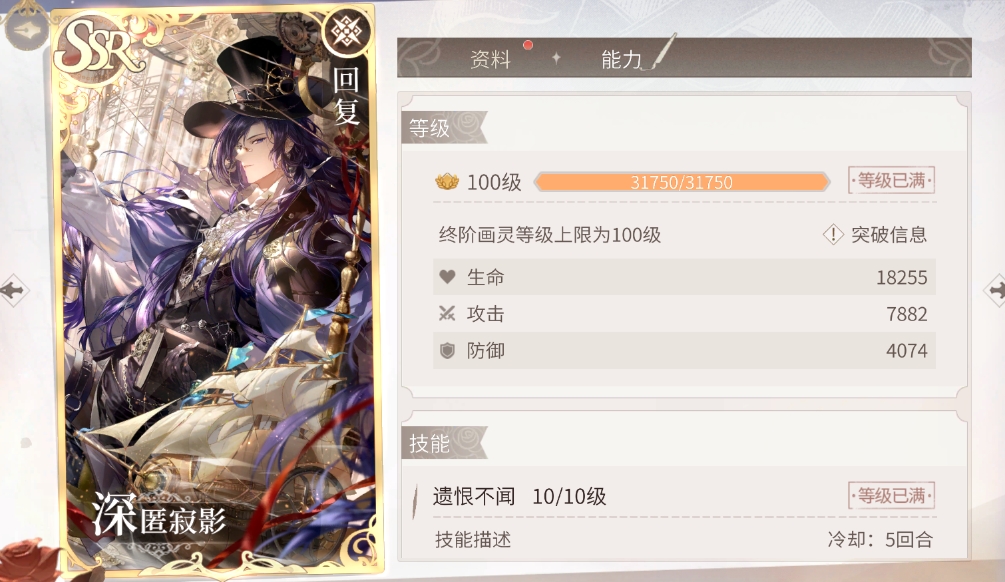The image size is (1005, 582).
Task: Click the shield 防御 icon
Action: 447,351
